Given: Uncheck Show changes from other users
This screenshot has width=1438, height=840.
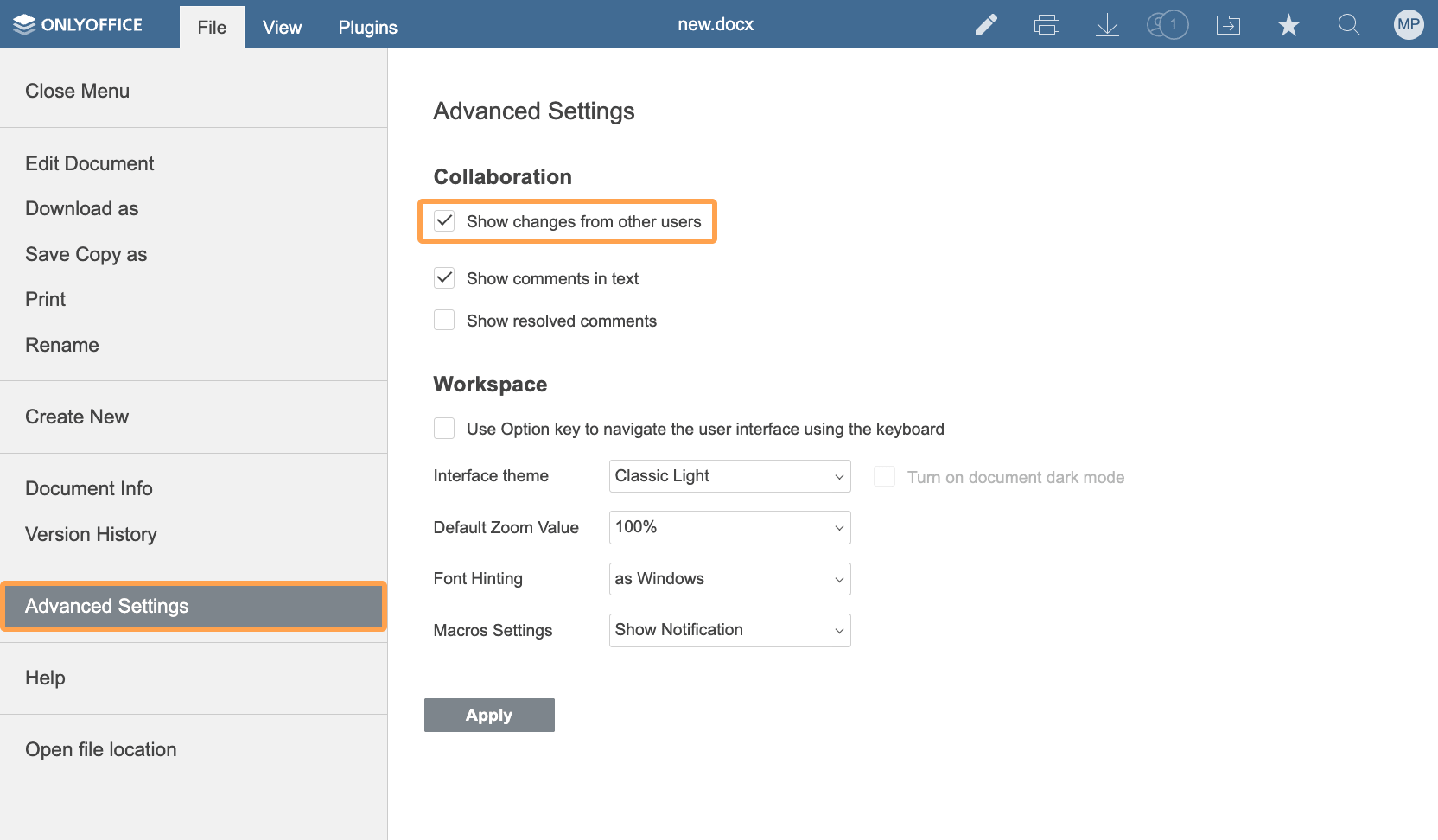Looking at the screenshot, I should [444, 221].
